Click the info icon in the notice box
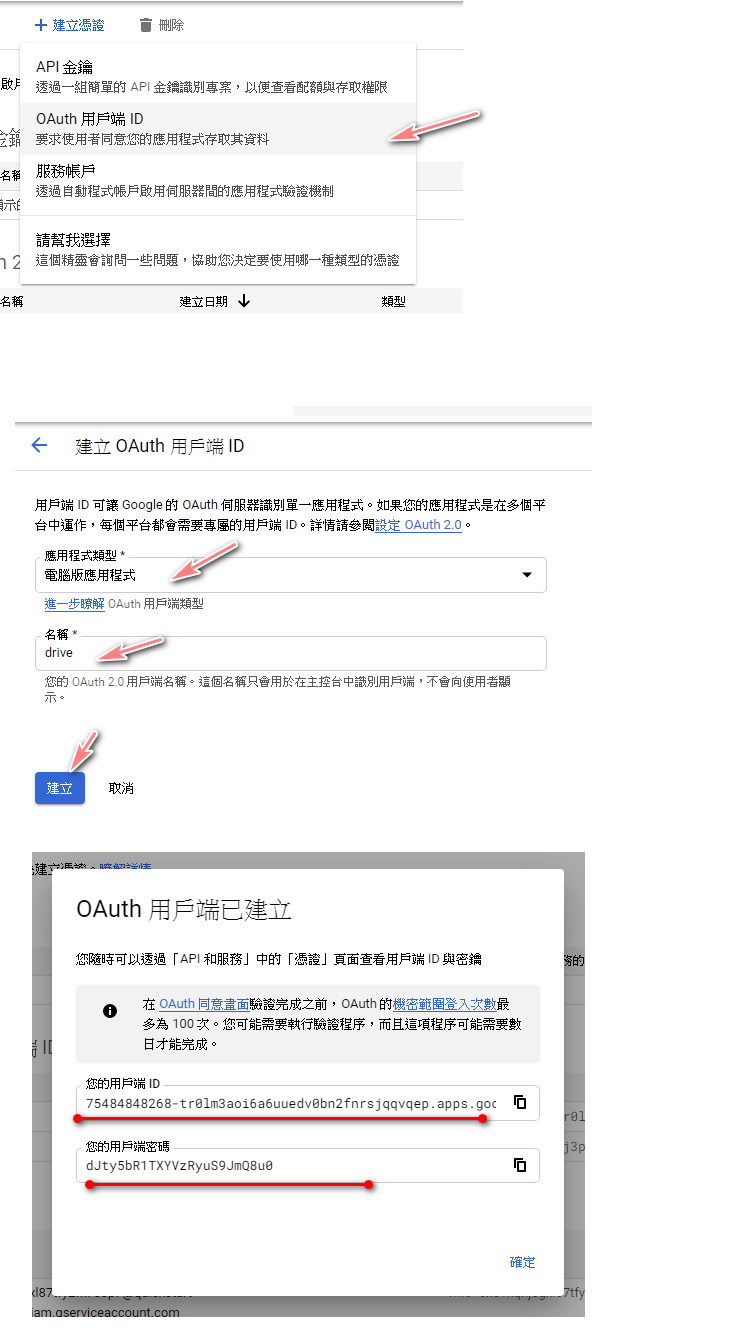The image size is (750, 1336). [110, 1011]
